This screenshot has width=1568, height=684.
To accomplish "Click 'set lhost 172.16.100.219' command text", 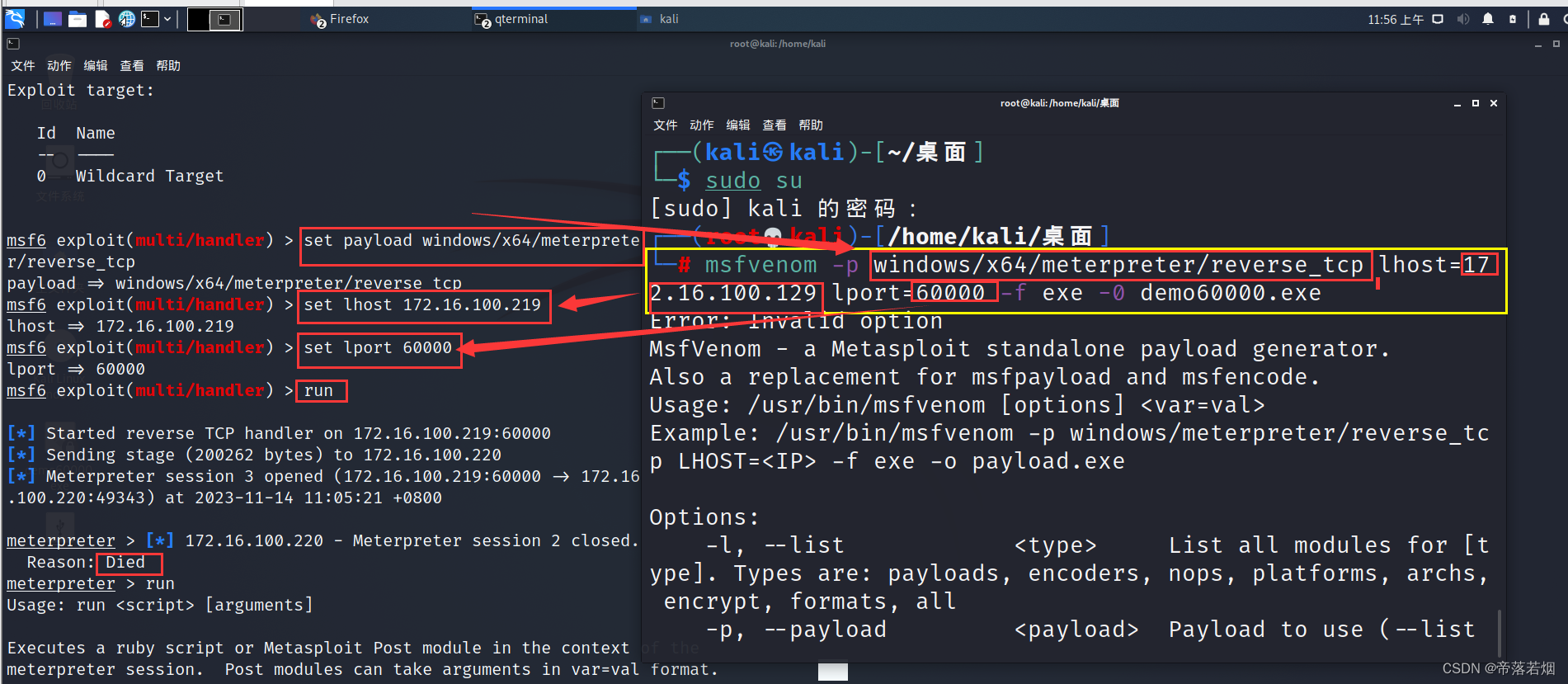I will tap(422, 305).
